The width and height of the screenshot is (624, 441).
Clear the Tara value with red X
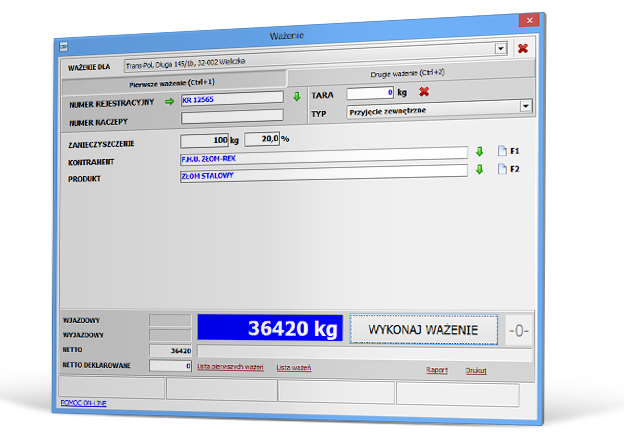[x=423, y=93]
